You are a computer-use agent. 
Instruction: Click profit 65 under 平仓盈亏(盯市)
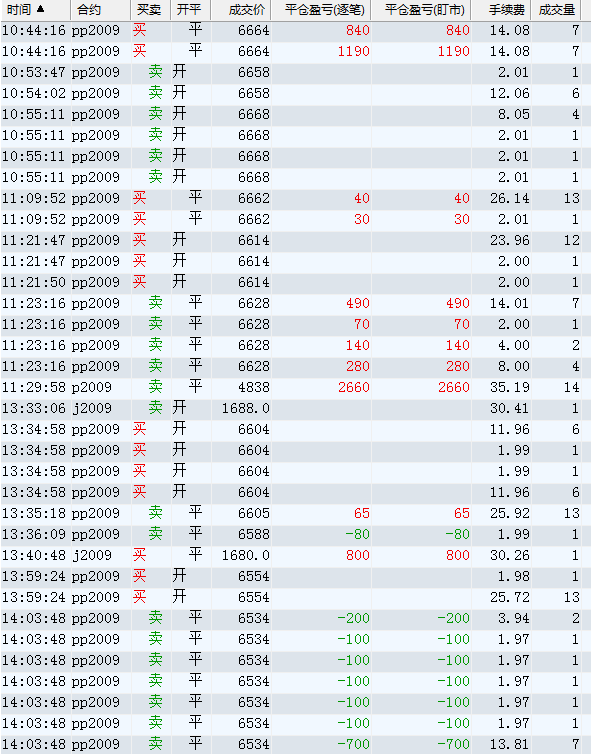coord(462,513)
